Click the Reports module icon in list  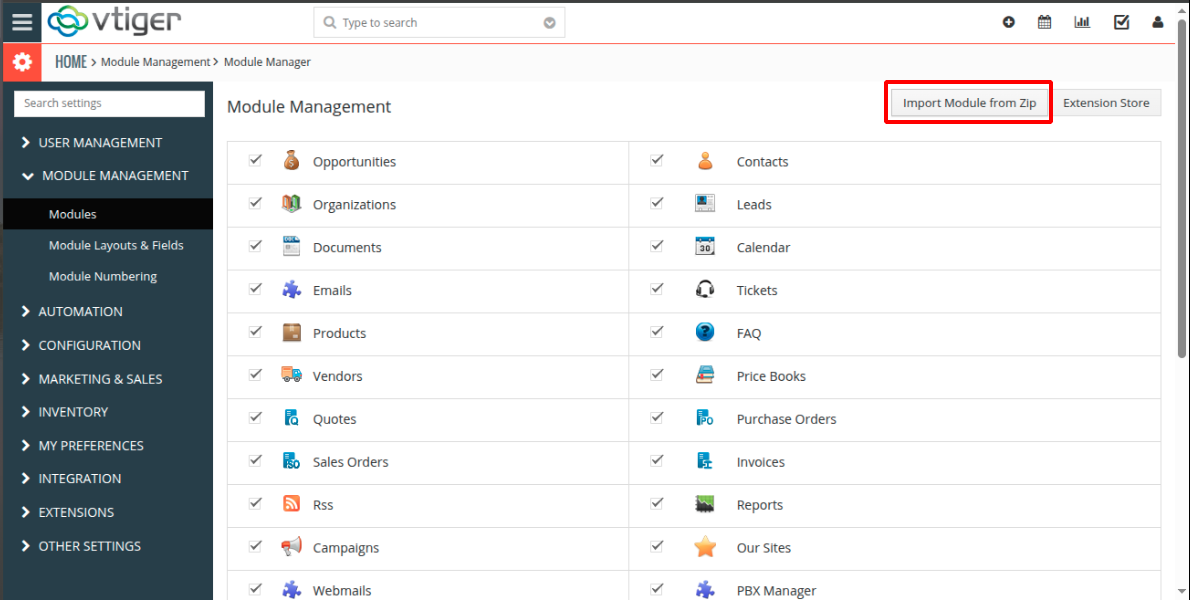(705, 504)
